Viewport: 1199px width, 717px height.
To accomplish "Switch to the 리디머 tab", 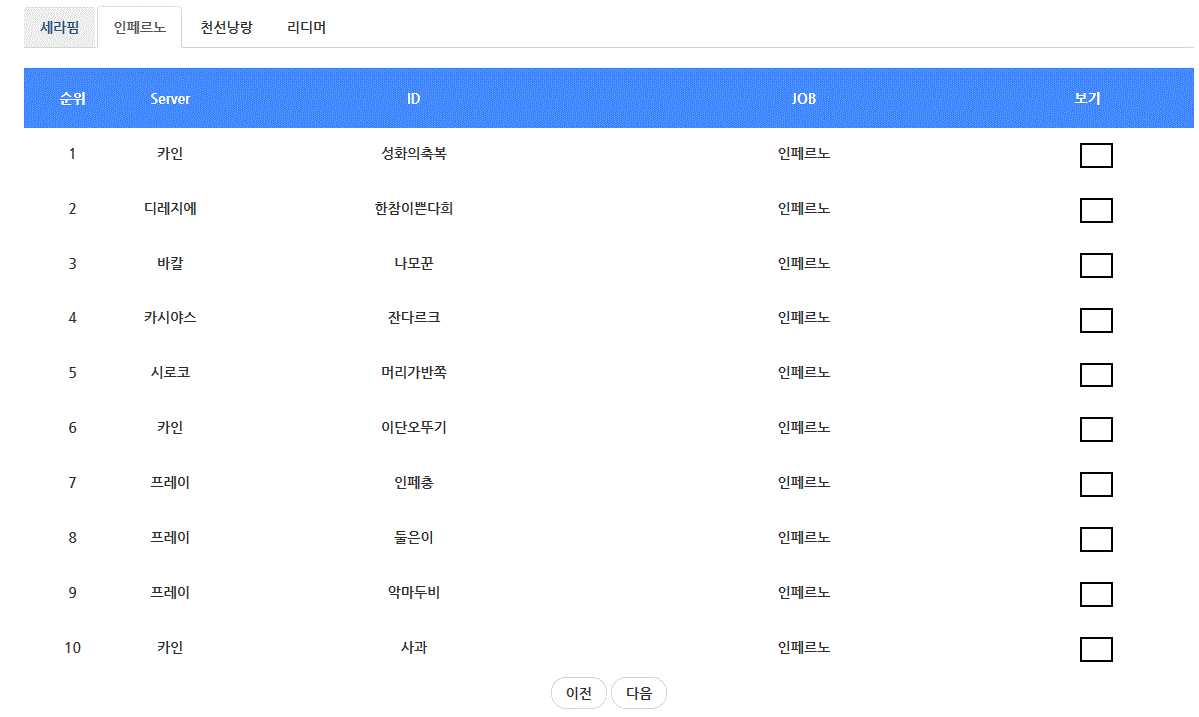I will coord(307,28).
